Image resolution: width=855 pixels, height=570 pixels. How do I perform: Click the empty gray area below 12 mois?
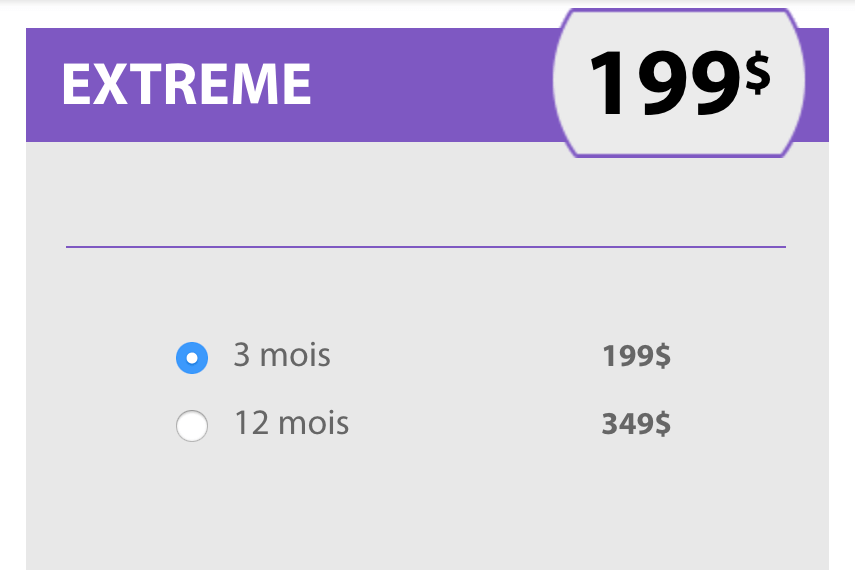tap(425, 510)
